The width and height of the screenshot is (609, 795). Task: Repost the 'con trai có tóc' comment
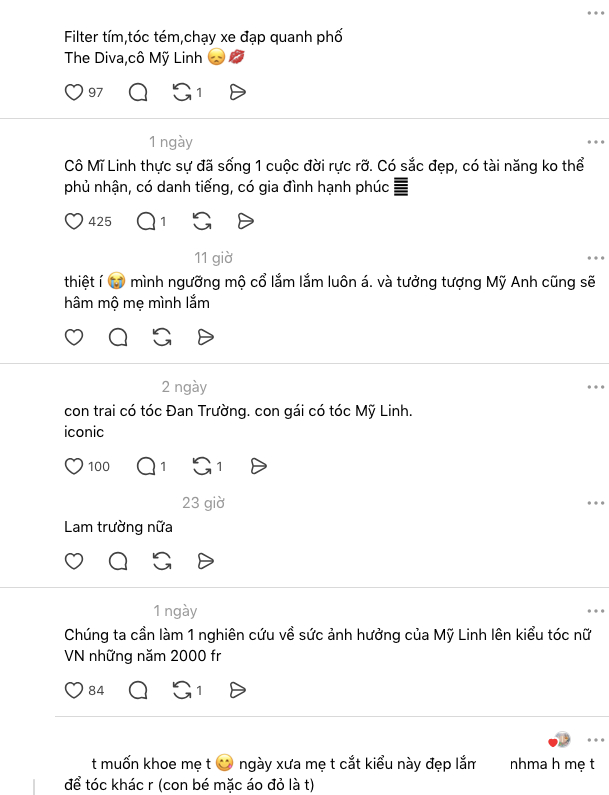pyautogui.click(x=202, y=466)
